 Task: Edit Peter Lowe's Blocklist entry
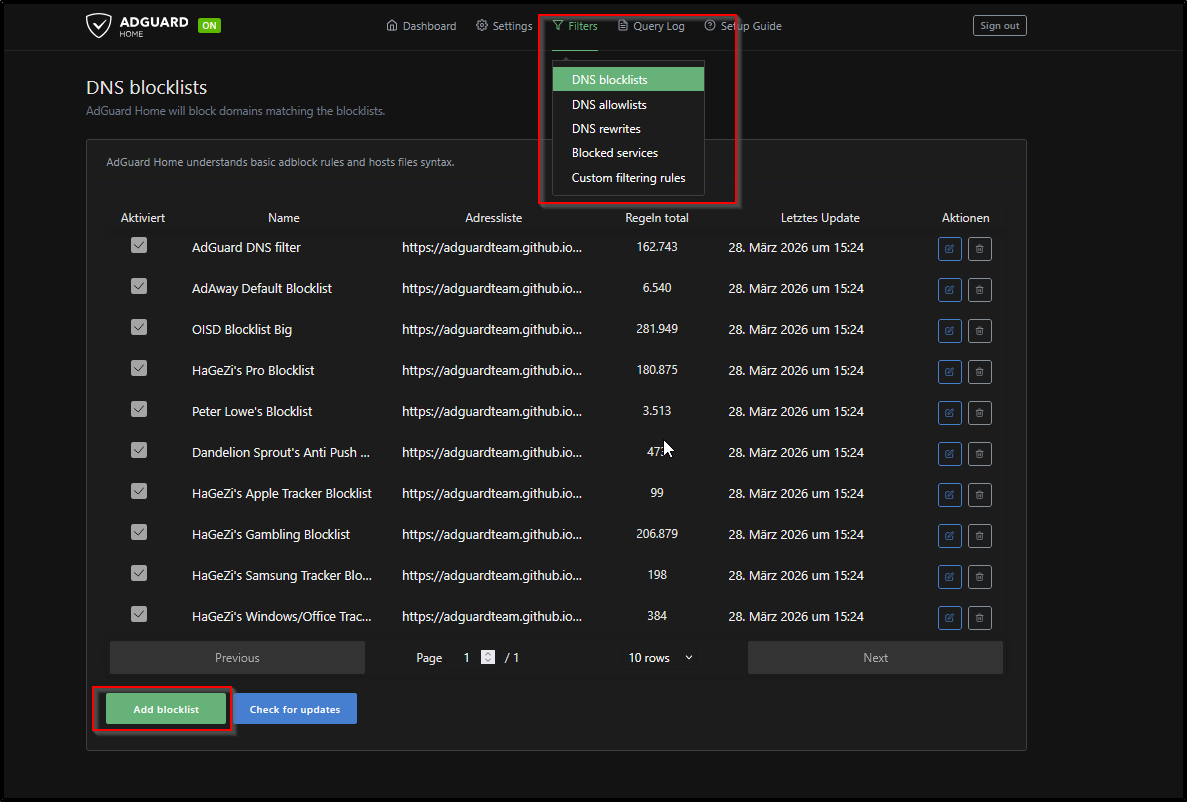(949, 413)
